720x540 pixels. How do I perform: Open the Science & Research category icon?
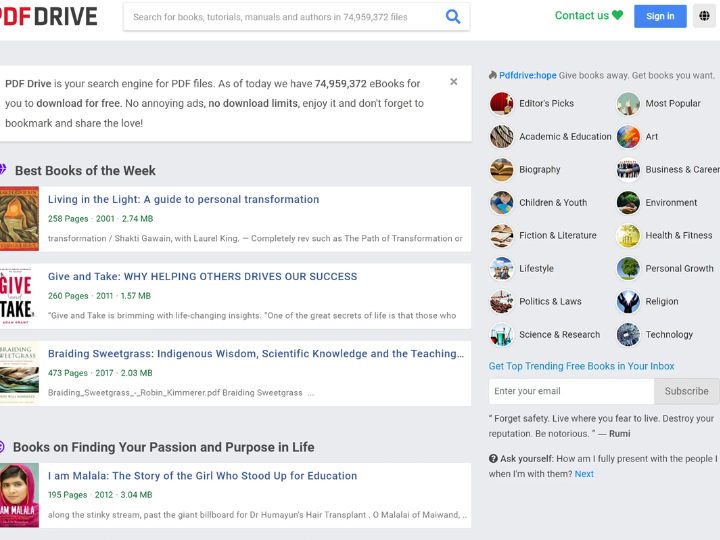(501, 335)
